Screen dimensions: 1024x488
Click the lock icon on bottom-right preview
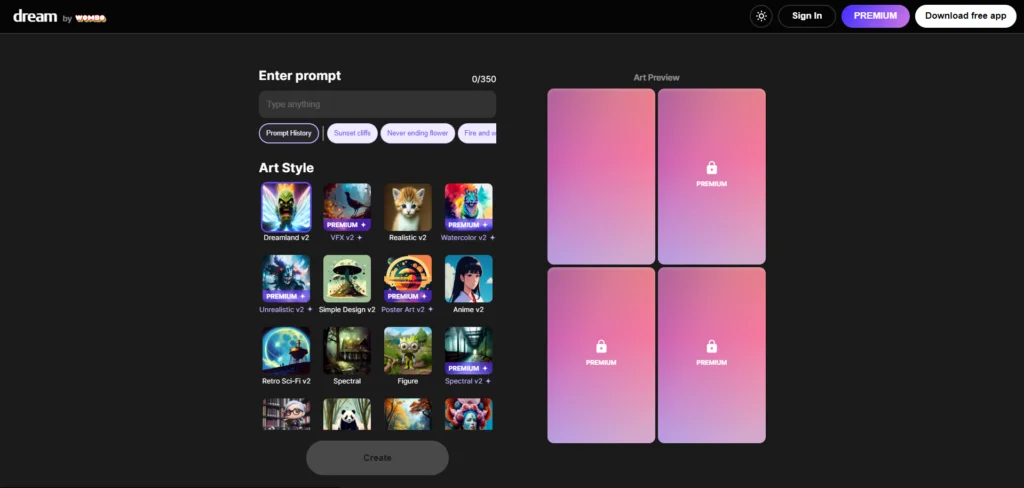[712, 346]
